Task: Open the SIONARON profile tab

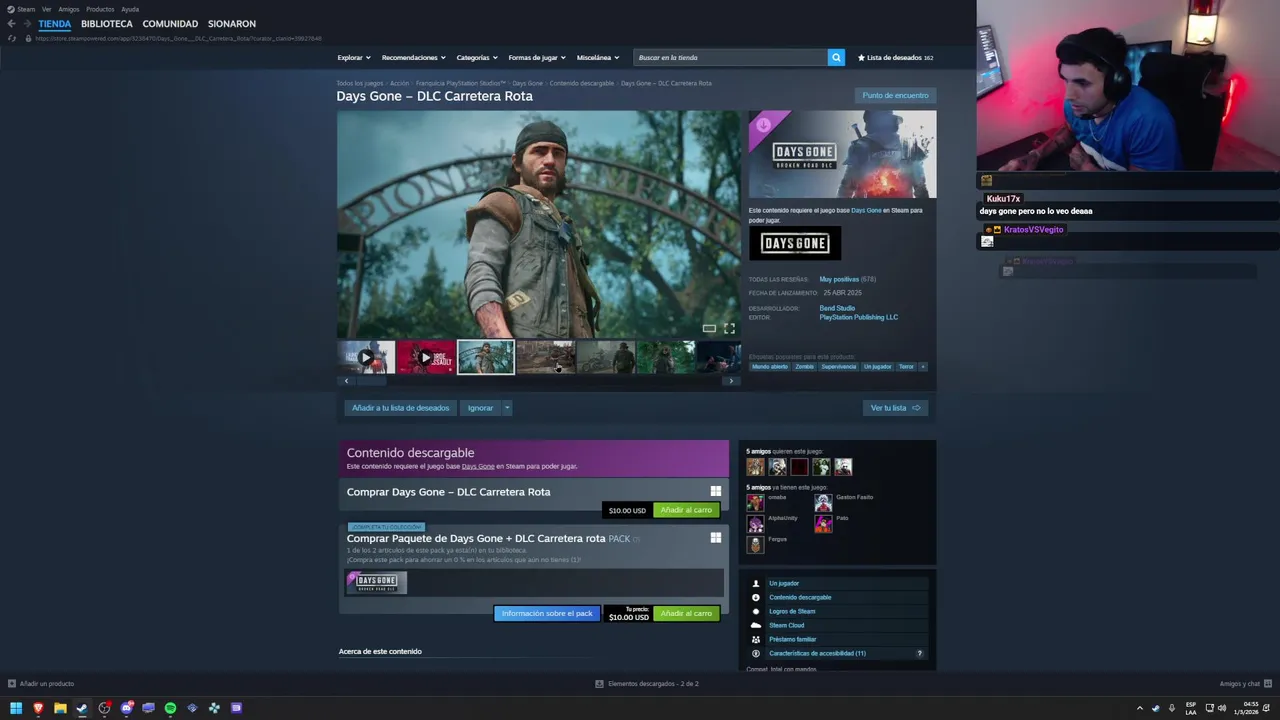Action: (x=232, y=24)
